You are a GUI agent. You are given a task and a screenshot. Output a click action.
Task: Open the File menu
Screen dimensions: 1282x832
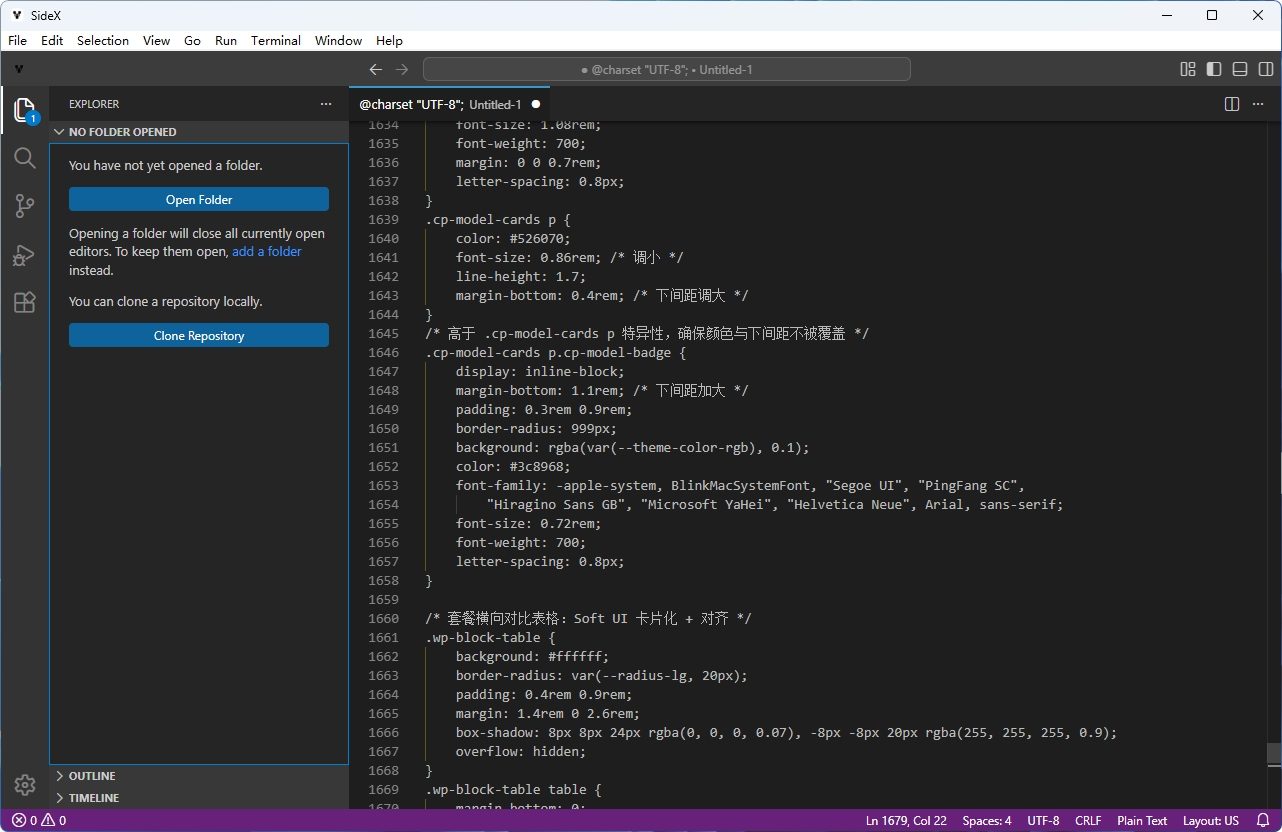coord(17,41)
